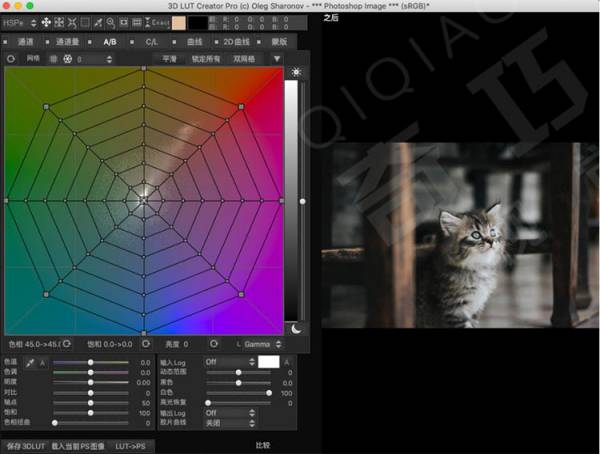600x454 pixels.
Task: Toggle the 通道 tab checkbox
Action: (9, 42)
